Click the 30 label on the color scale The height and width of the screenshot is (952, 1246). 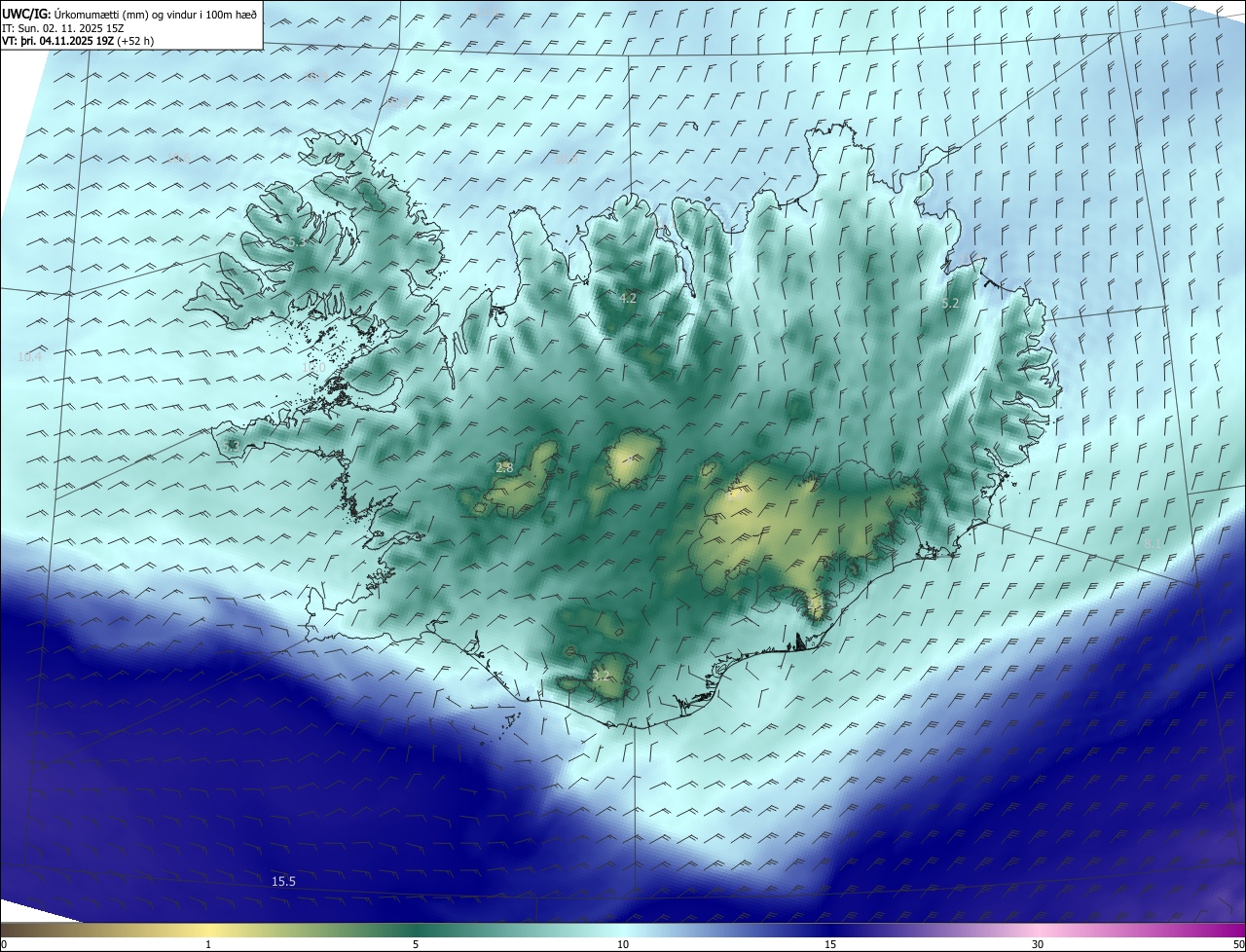[x=1038, y=944]
